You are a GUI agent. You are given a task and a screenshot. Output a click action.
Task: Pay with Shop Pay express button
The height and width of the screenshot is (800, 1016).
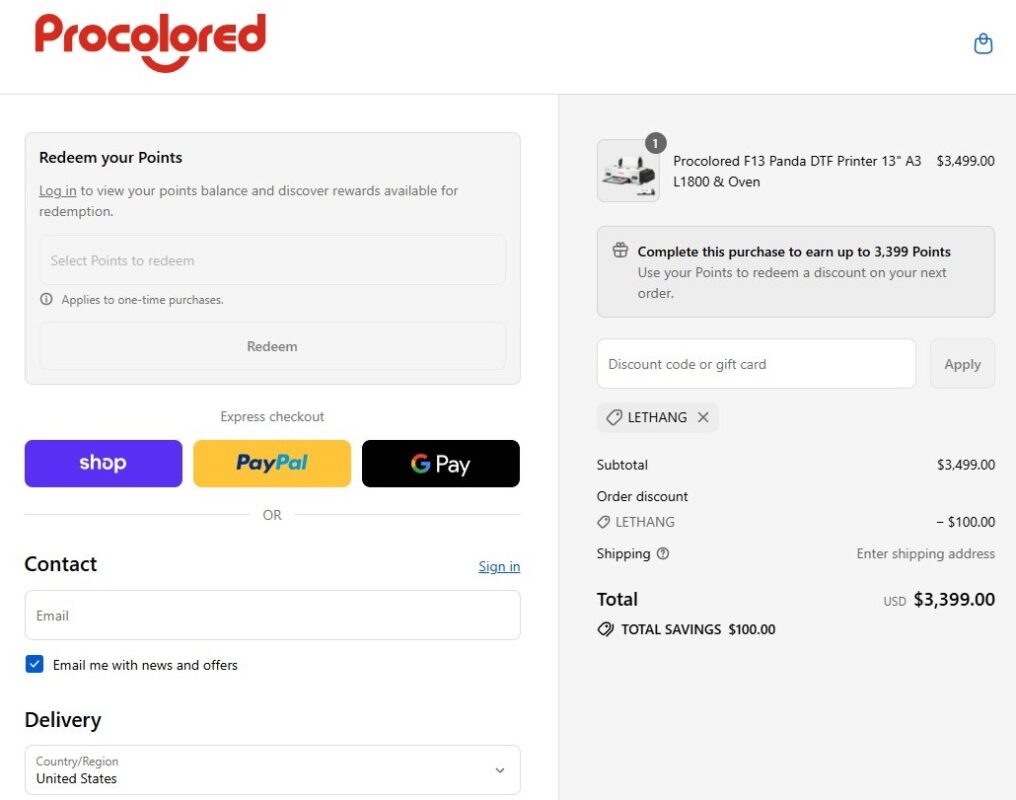point(104,463)
